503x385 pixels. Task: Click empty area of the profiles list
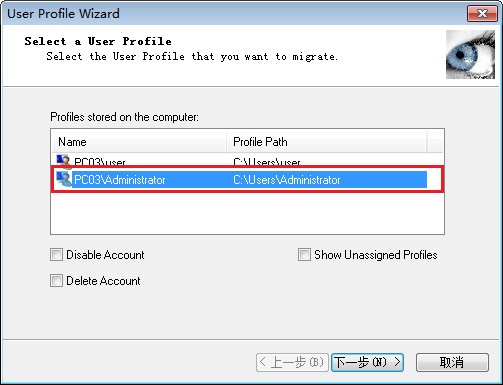point(247,213)
